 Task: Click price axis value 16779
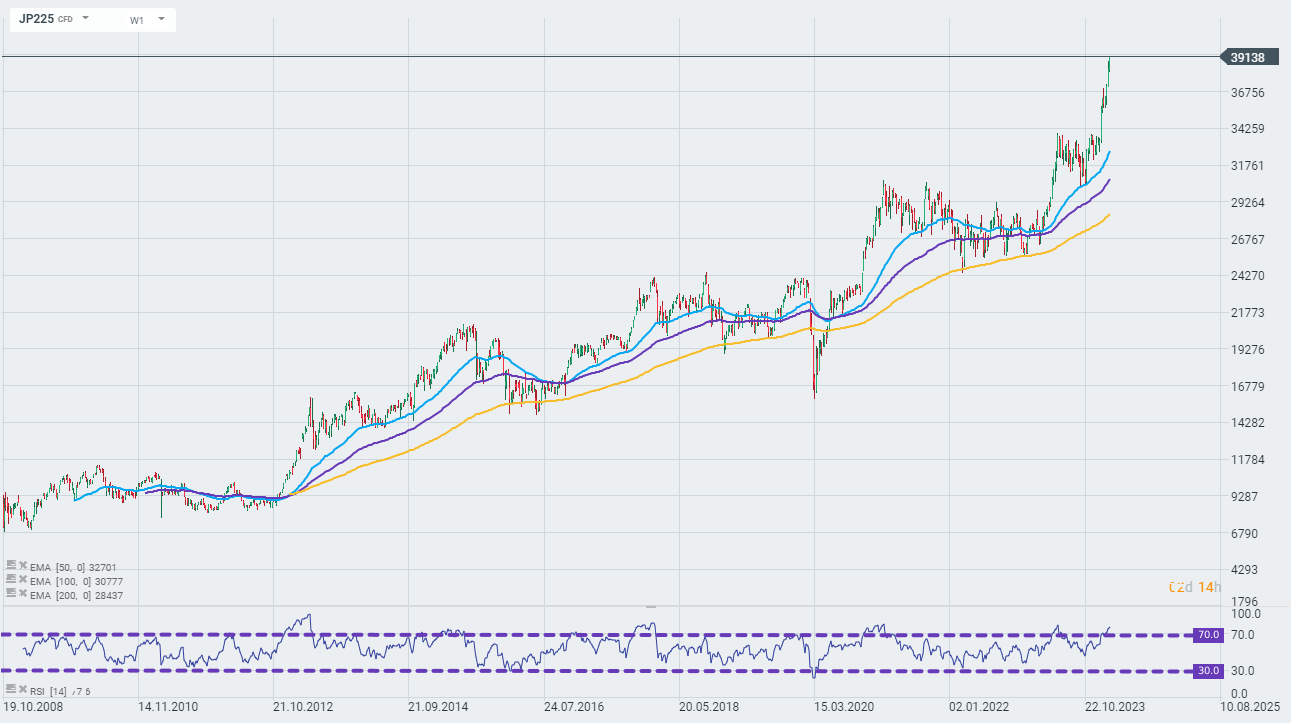[1246, 387]
